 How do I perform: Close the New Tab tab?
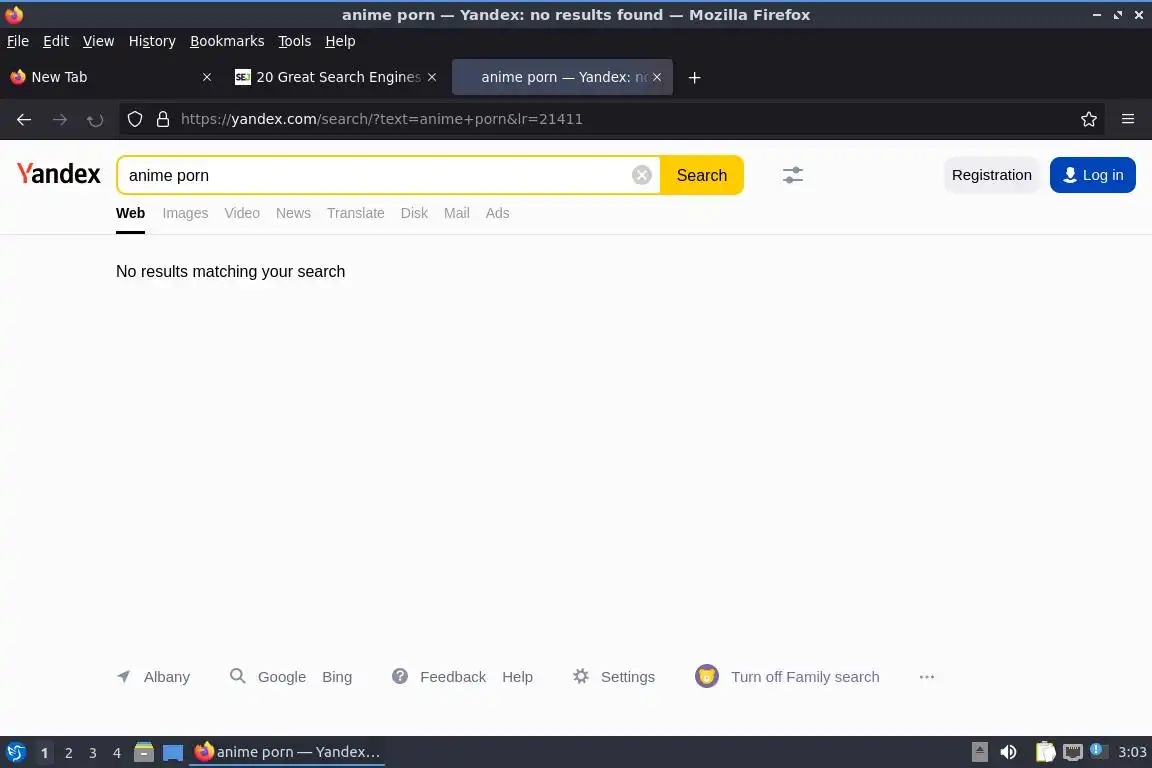pyautogui.click(x=206, y=77)
